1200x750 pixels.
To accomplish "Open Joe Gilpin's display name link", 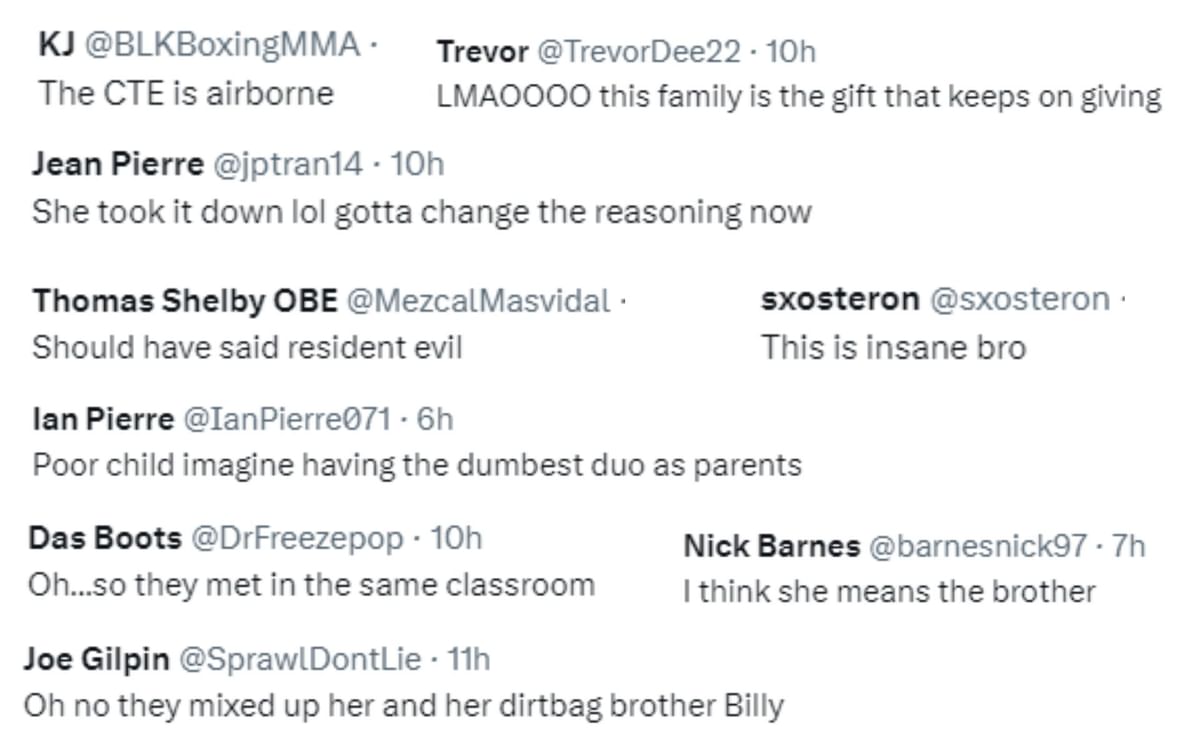I will pos(96,659).
